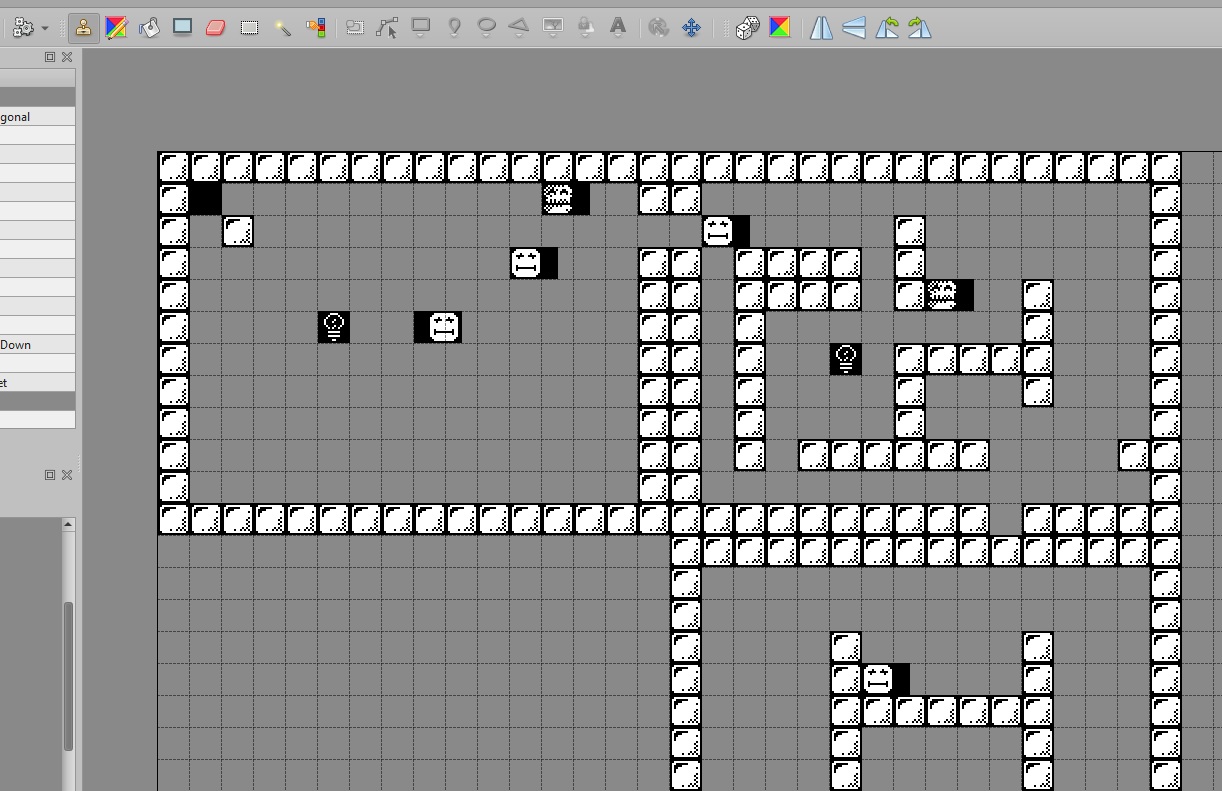Flip the stamp vertically
Image resolution: width=1222 pixels, height=791 pixels.
tap(854, 28)
